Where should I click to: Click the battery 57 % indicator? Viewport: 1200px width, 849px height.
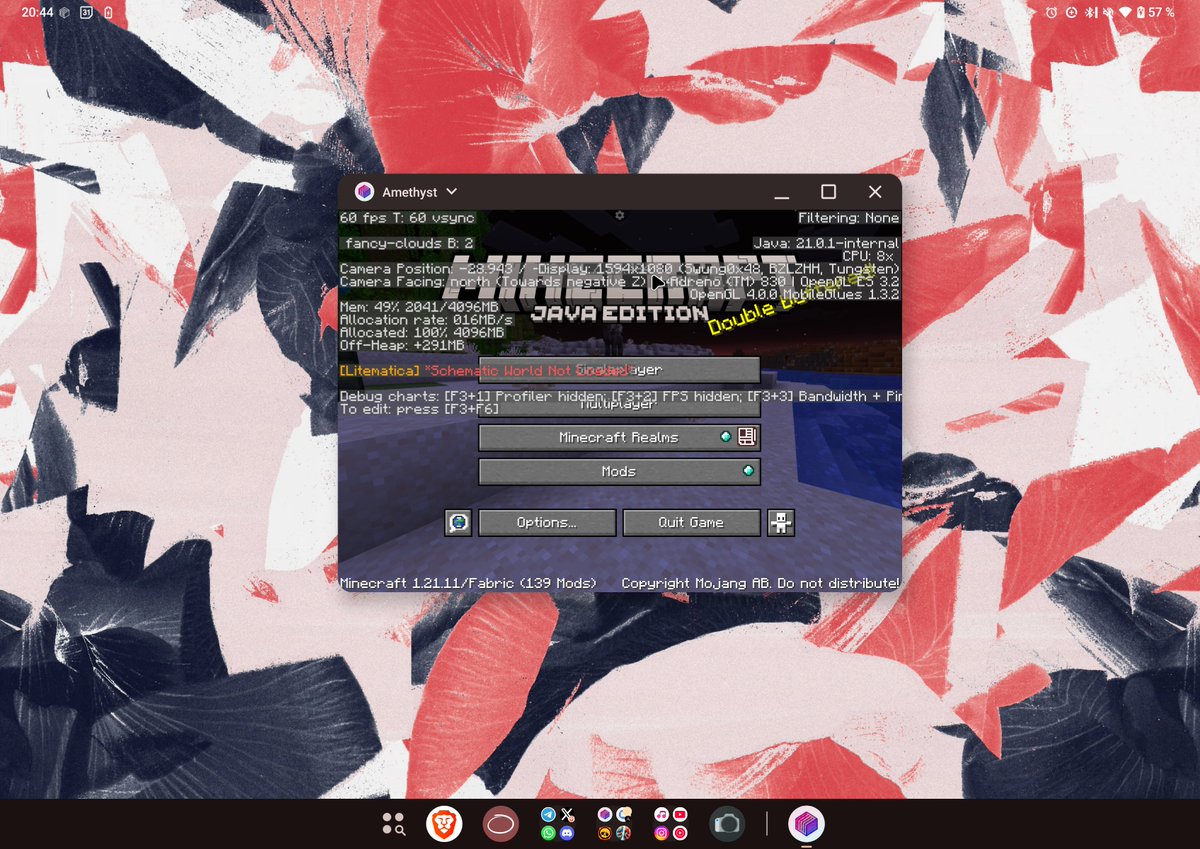[1154, 12]
